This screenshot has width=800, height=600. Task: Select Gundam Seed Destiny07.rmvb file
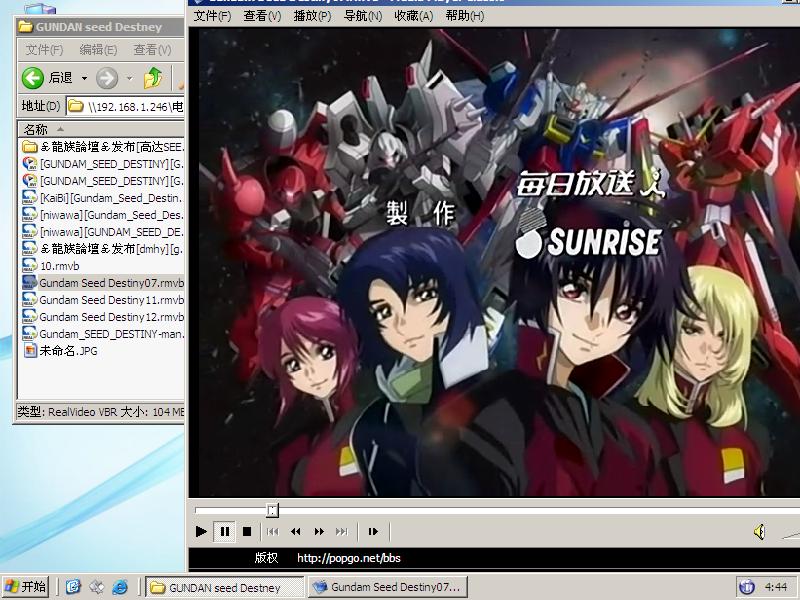point(103,283)
